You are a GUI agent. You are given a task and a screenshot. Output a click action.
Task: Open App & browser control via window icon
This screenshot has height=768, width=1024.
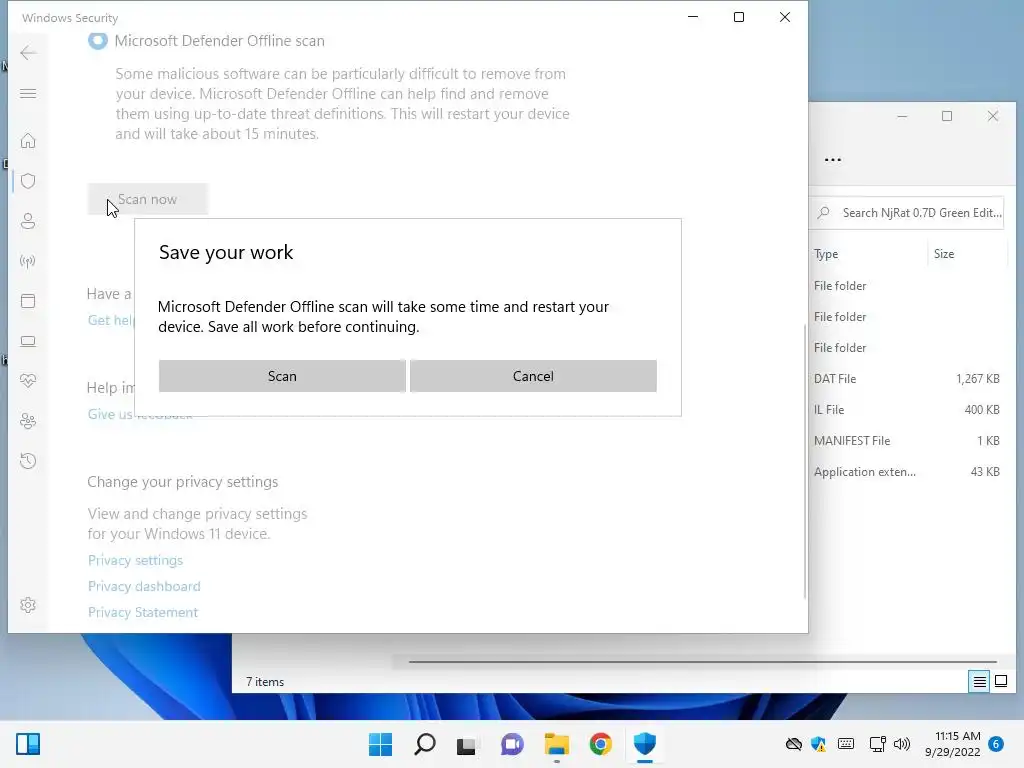(x=28, y=301)
